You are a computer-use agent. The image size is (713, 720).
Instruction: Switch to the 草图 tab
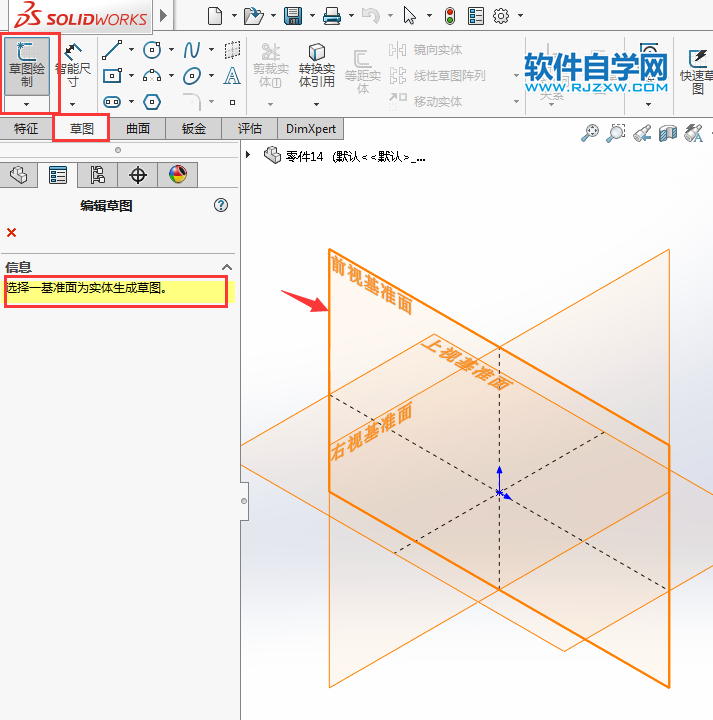click(x=82, y=129)
